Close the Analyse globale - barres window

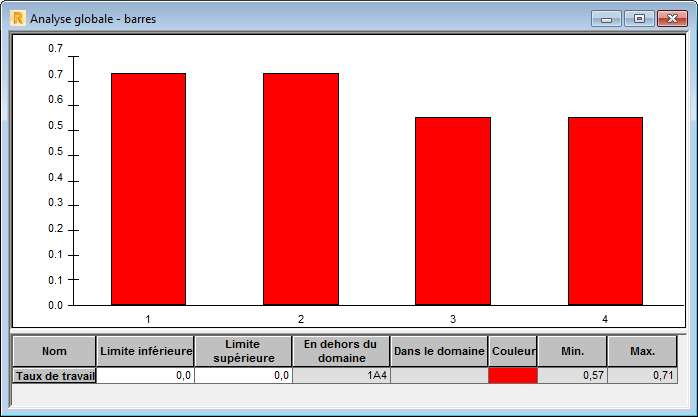(x=672, y=19)
